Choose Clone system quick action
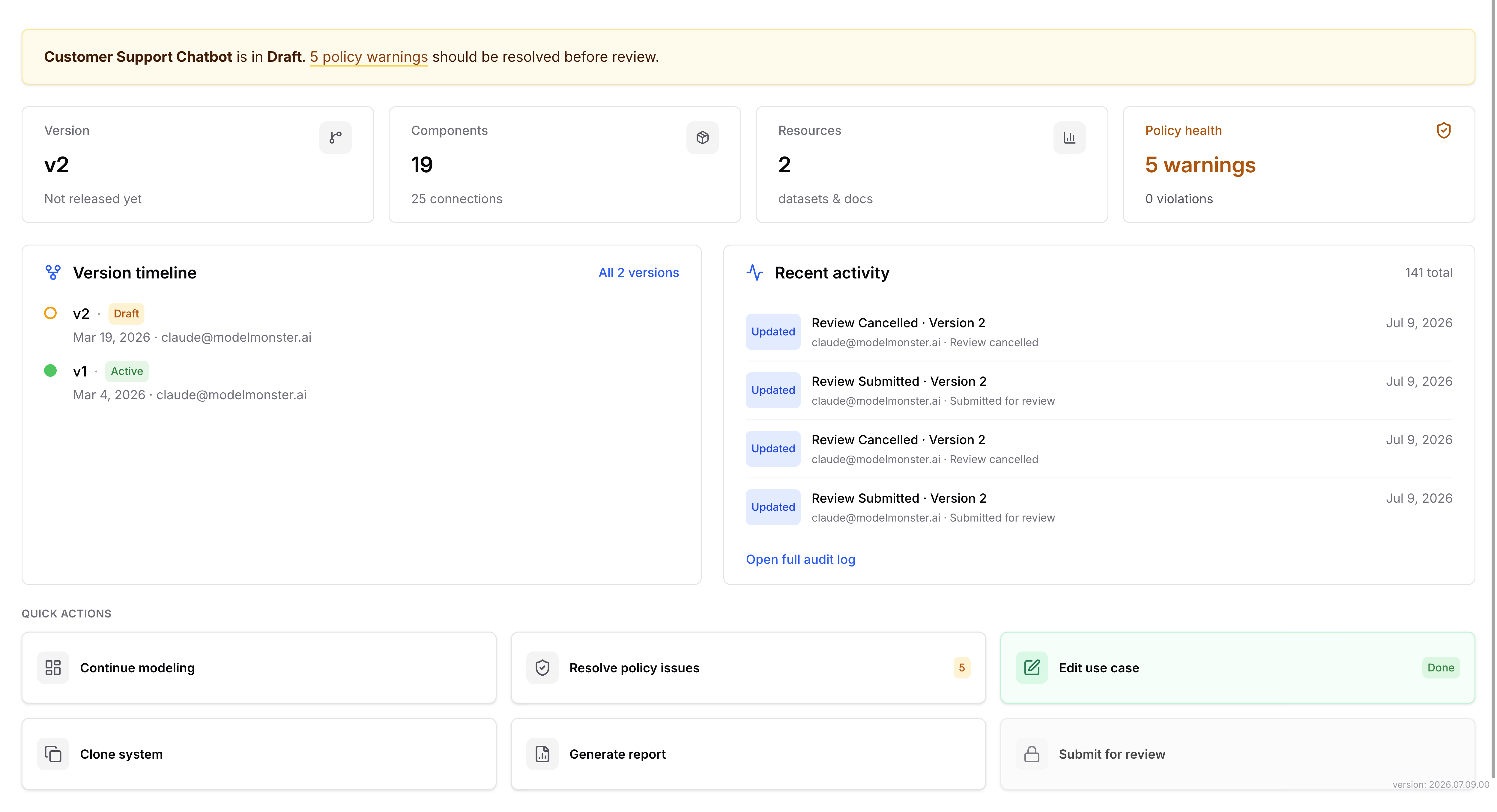Viewport: 1497px width, 812px height. pyautogui.click(x=259, y=754)
